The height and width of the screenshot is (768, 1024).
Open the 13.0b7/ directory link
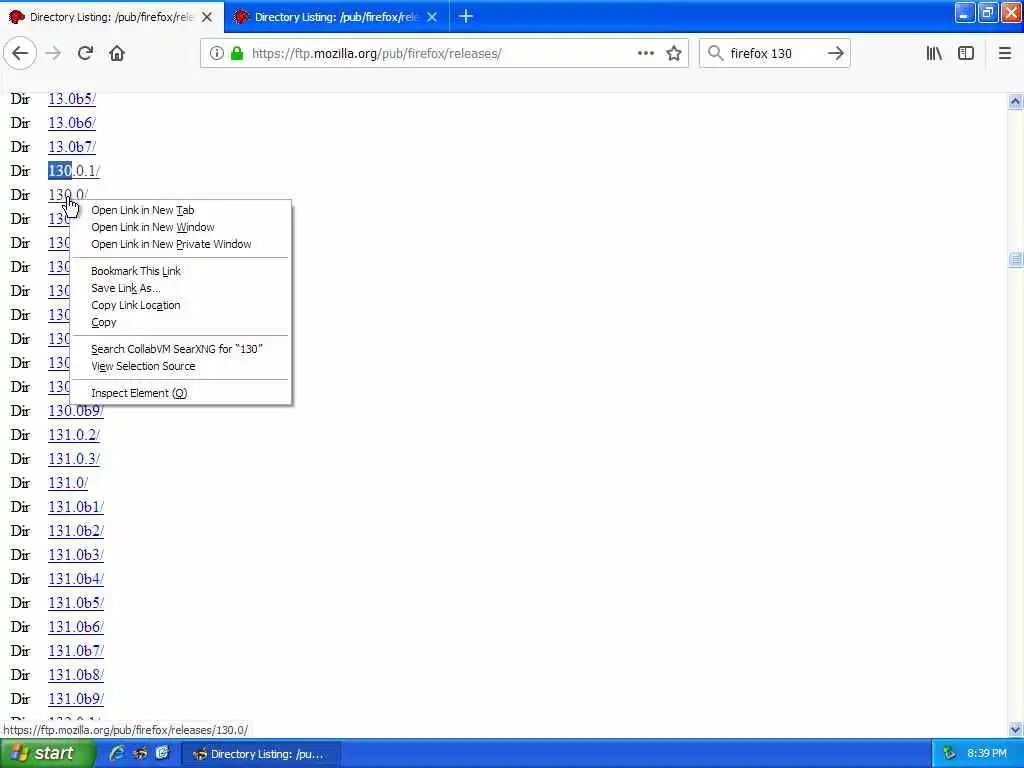pyautogui.click(x=72, y=147)
